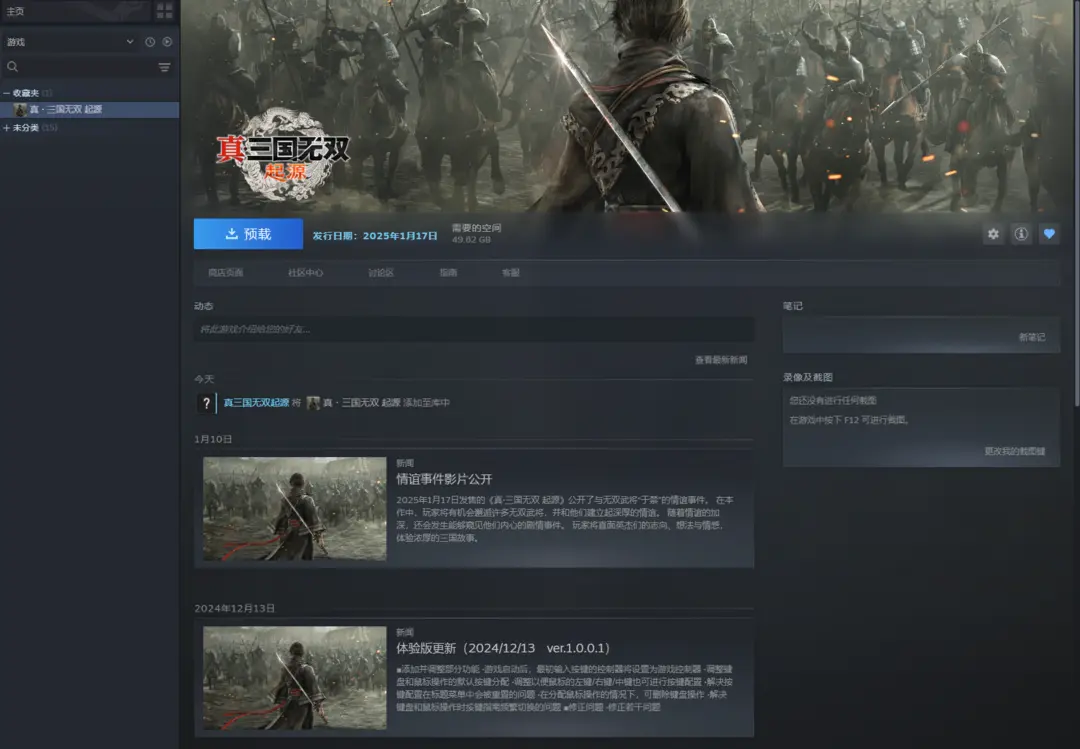Open the advanced filter options icon
Image resolution: width=1080 pixels, height=749 pixels.
click(164, 67)
